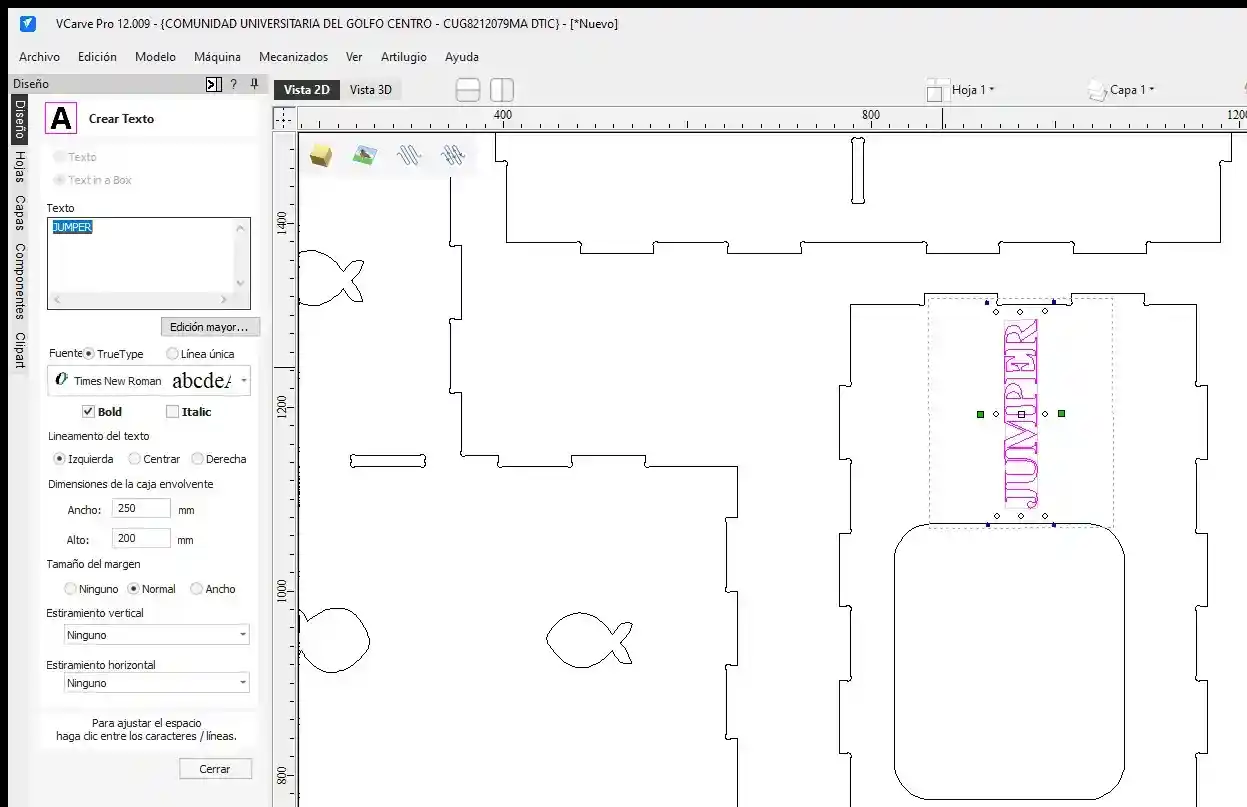Open the Capas side tab
1247x807 pixels.
[20, 212]
